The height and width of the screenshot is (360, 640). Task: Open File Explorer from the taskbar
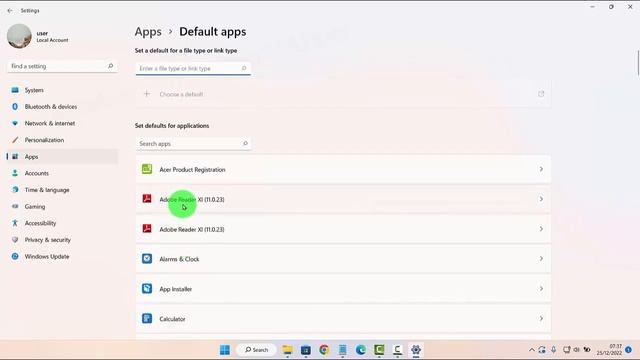click(288, 350)
